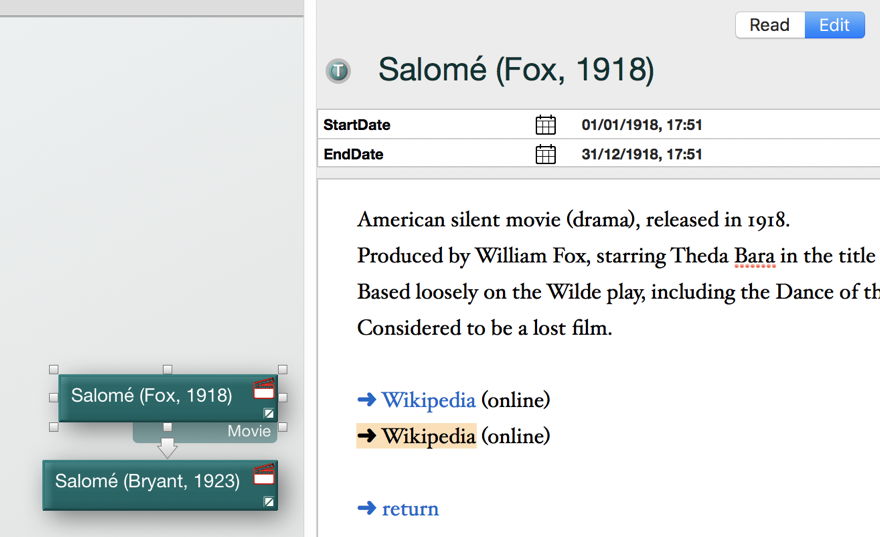The width and height of the screenshot is (880, 537).
Task: Click the blue Wikipedia link
Action: pyautogui.click(x=428, y=400)
